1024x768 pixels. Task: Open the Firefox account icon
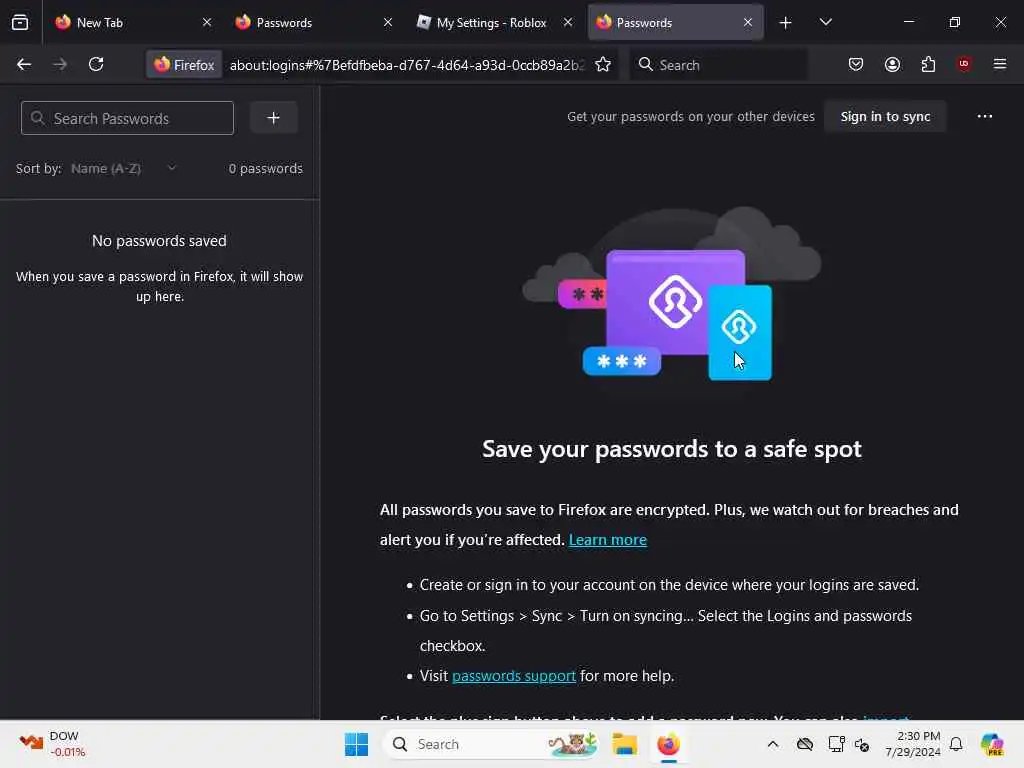[892, 65]
